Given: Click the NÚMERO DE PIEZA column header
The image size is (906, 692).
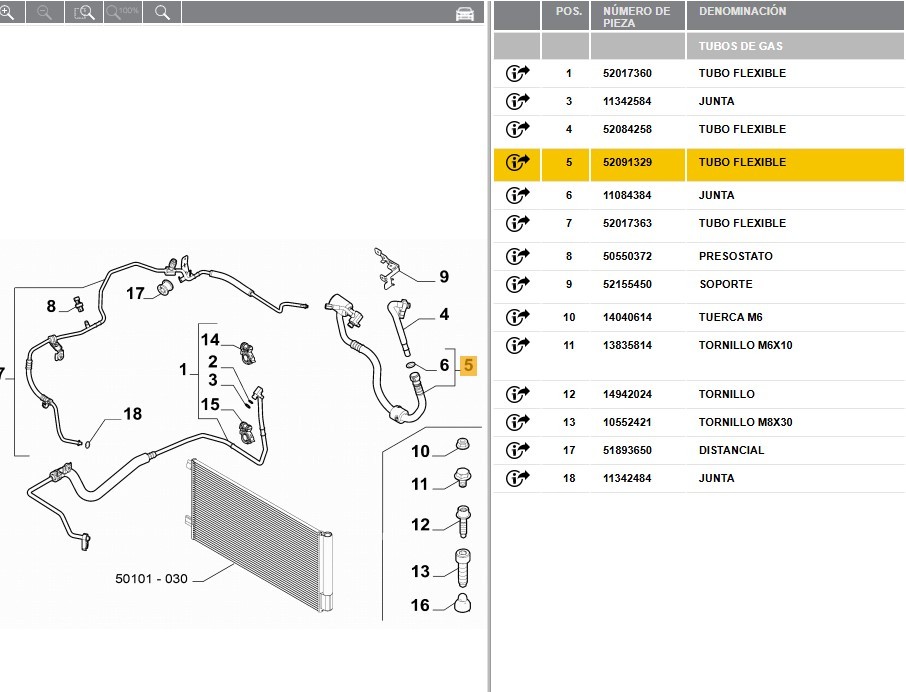Looking at the screenshot, I should (637, 17).
